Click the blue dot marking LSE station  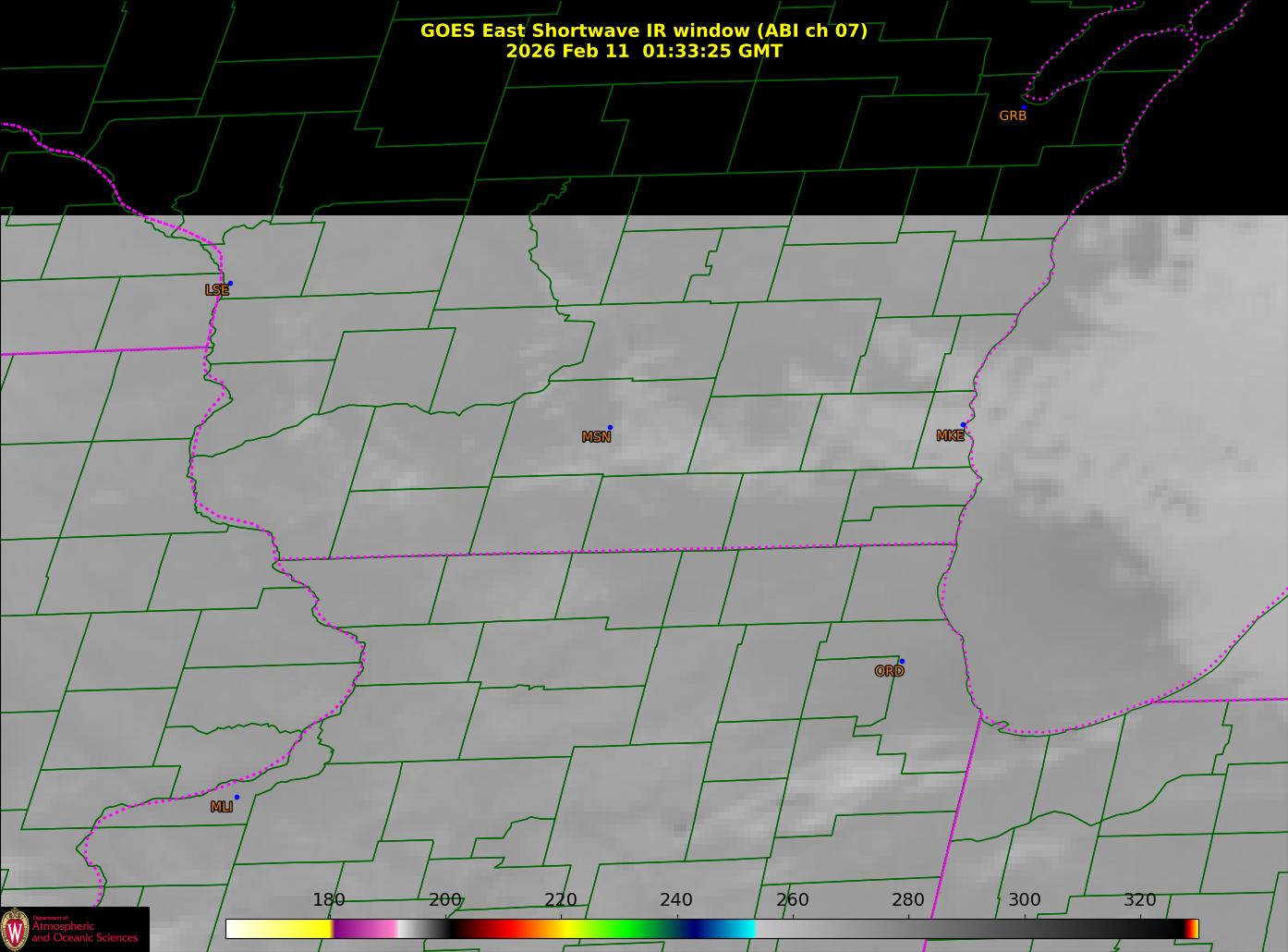pyautogui.click(x=230, y=283)
